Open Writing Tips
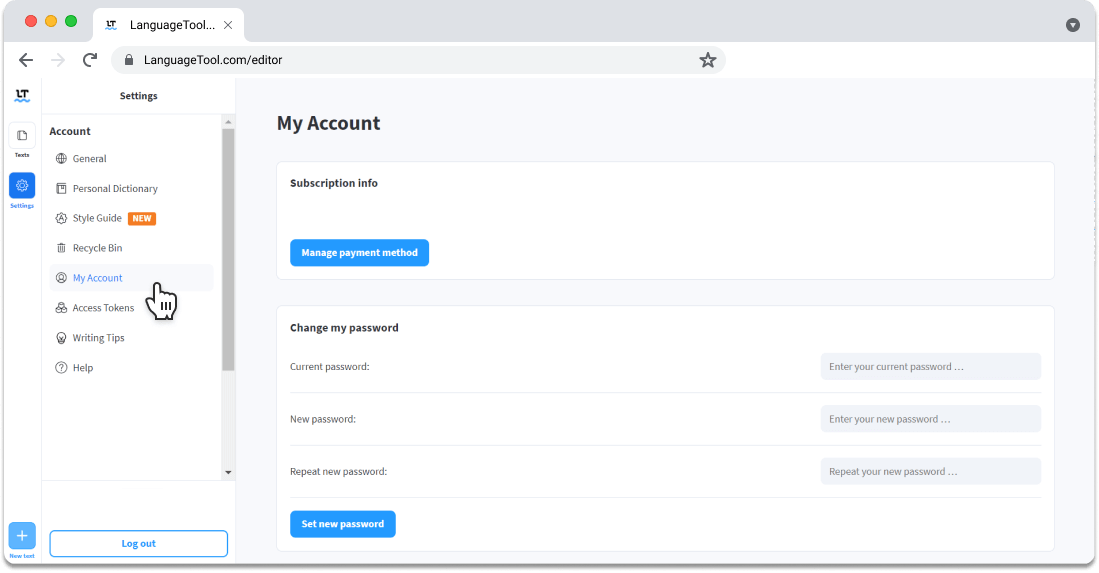 [x=99, y=338]
